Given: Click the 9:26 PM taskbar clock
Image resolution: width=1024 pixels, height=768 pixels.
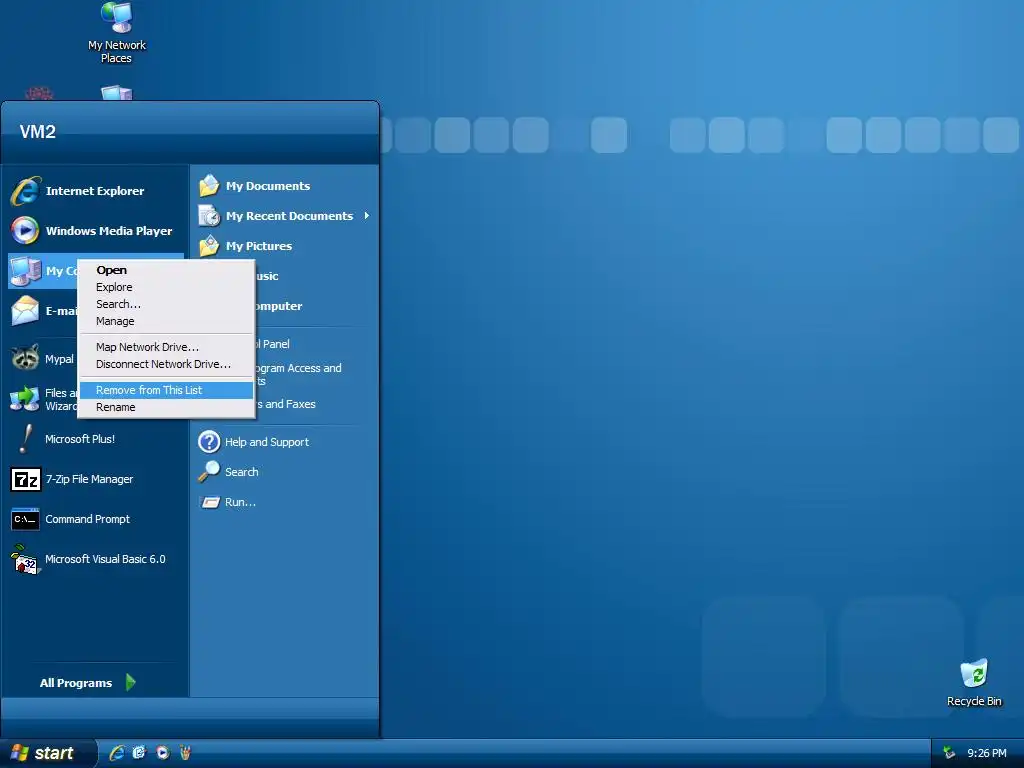Looking at the screenshot, I should [987, 754].
